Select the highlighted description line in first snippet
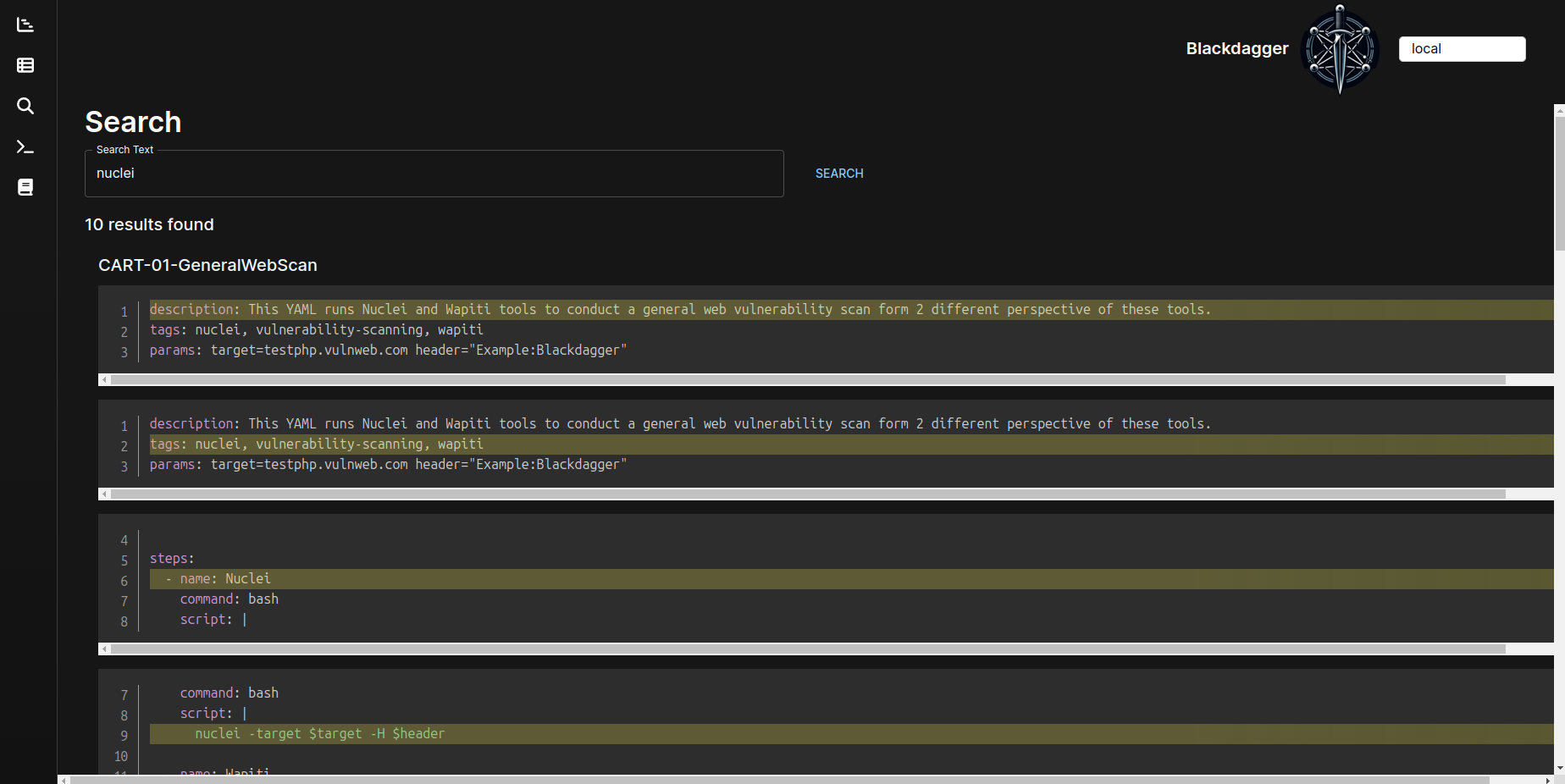 (x=851, y=309)
